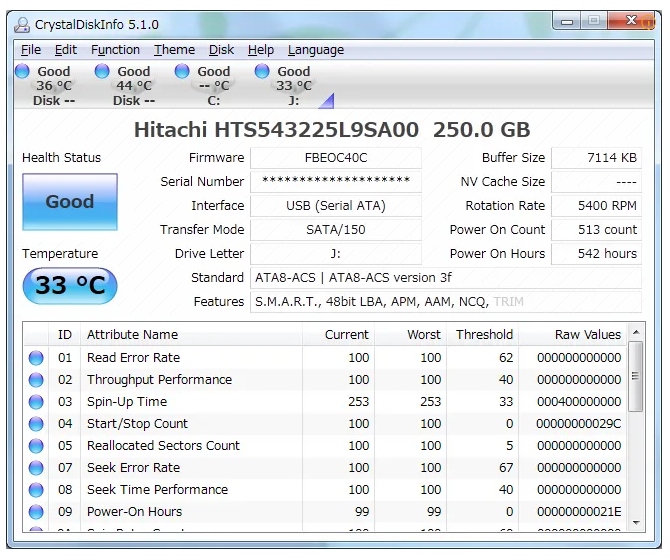Open the Function menu
This screenshot has height=560, width=670.
coord(115,50)
